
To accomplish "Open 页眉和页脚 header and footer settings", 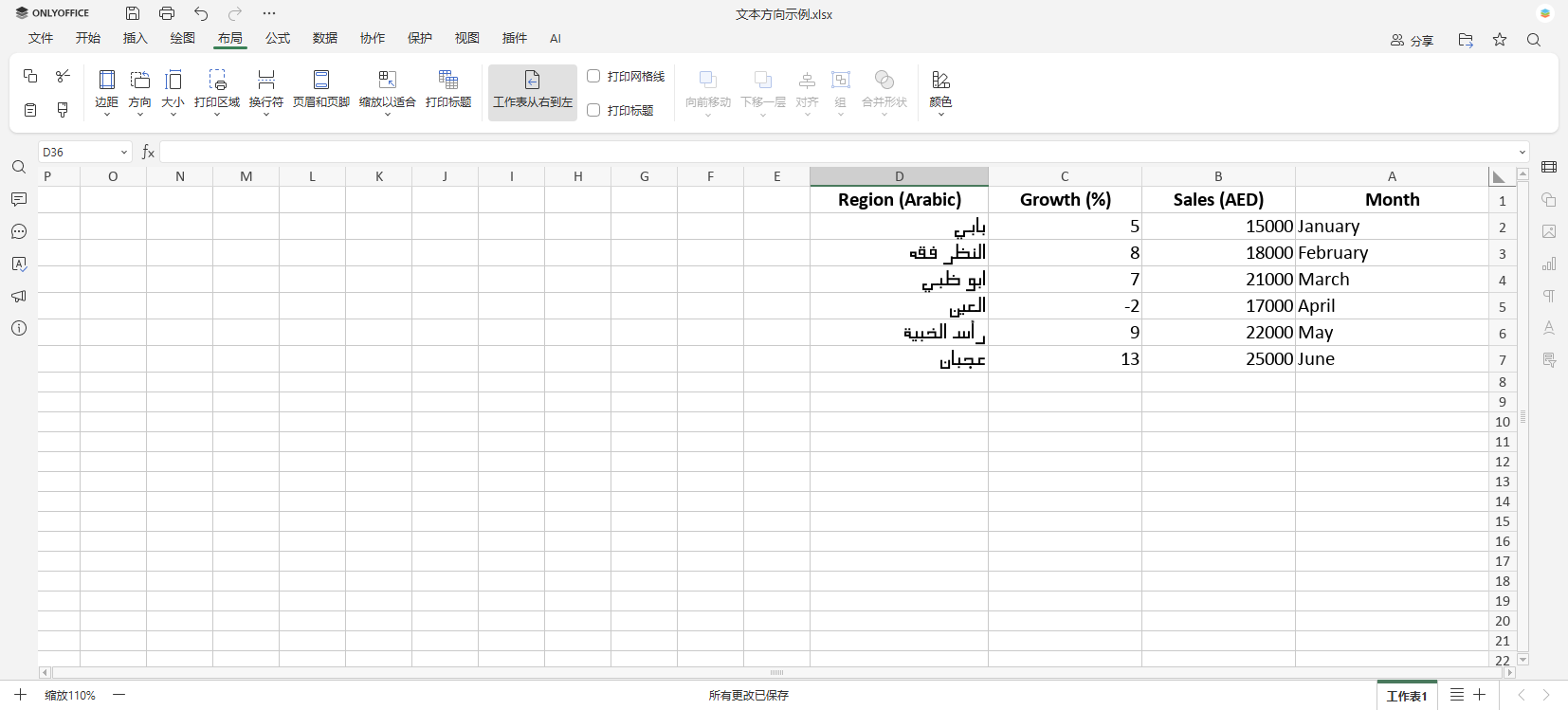I will (321, 90).
